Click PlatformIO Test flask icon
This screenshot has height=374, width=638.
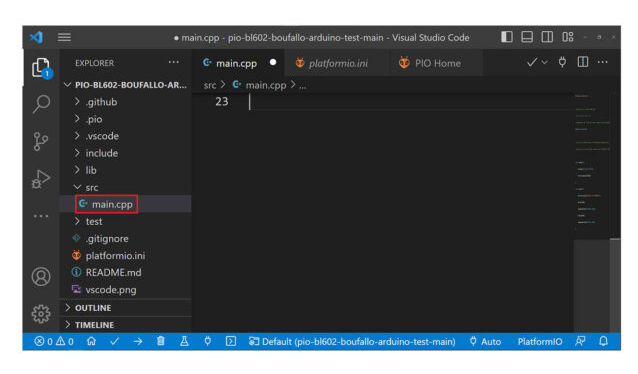pos(184,341)
